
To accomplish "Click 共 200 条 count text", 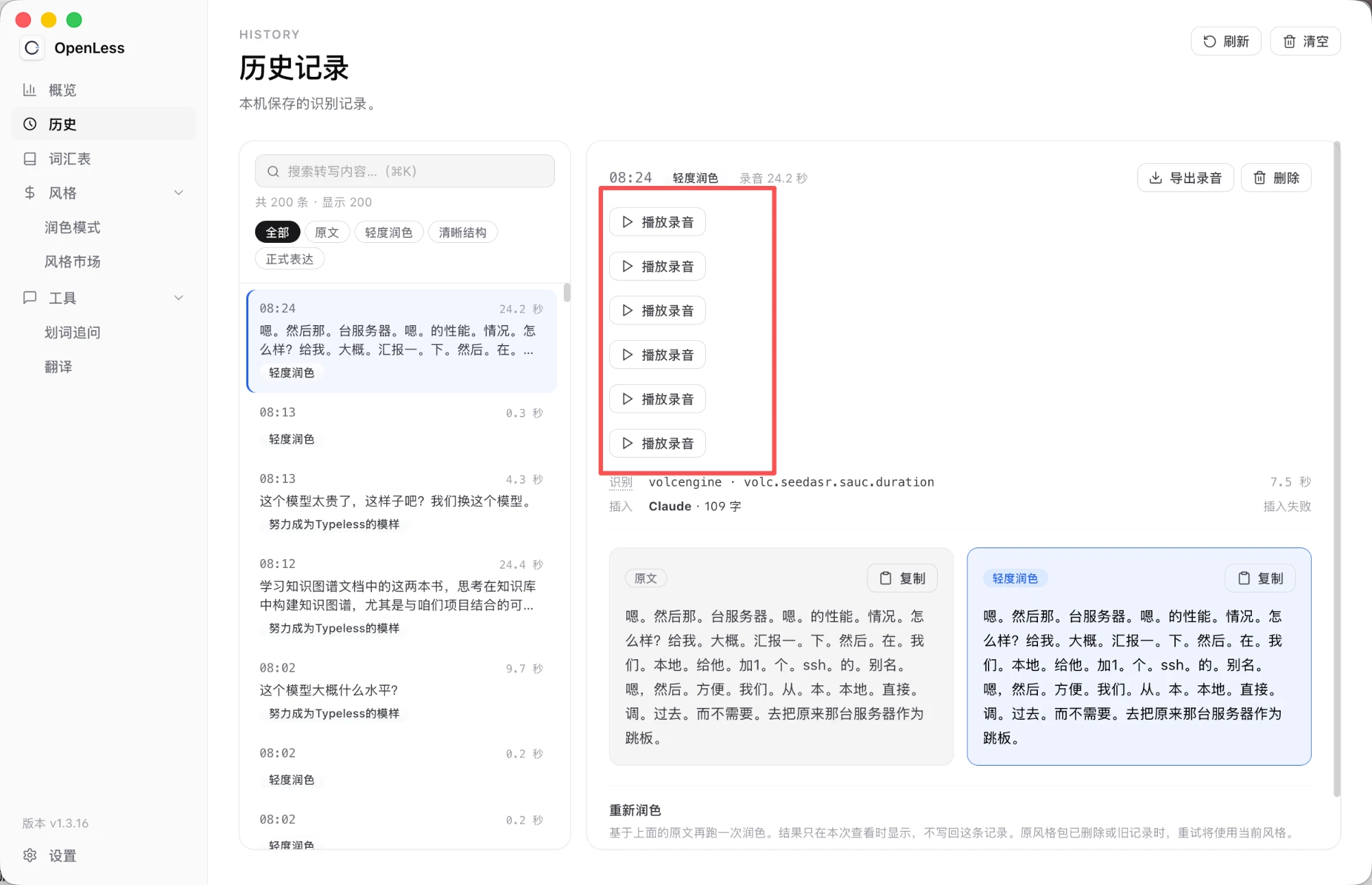I will (282, 202).
